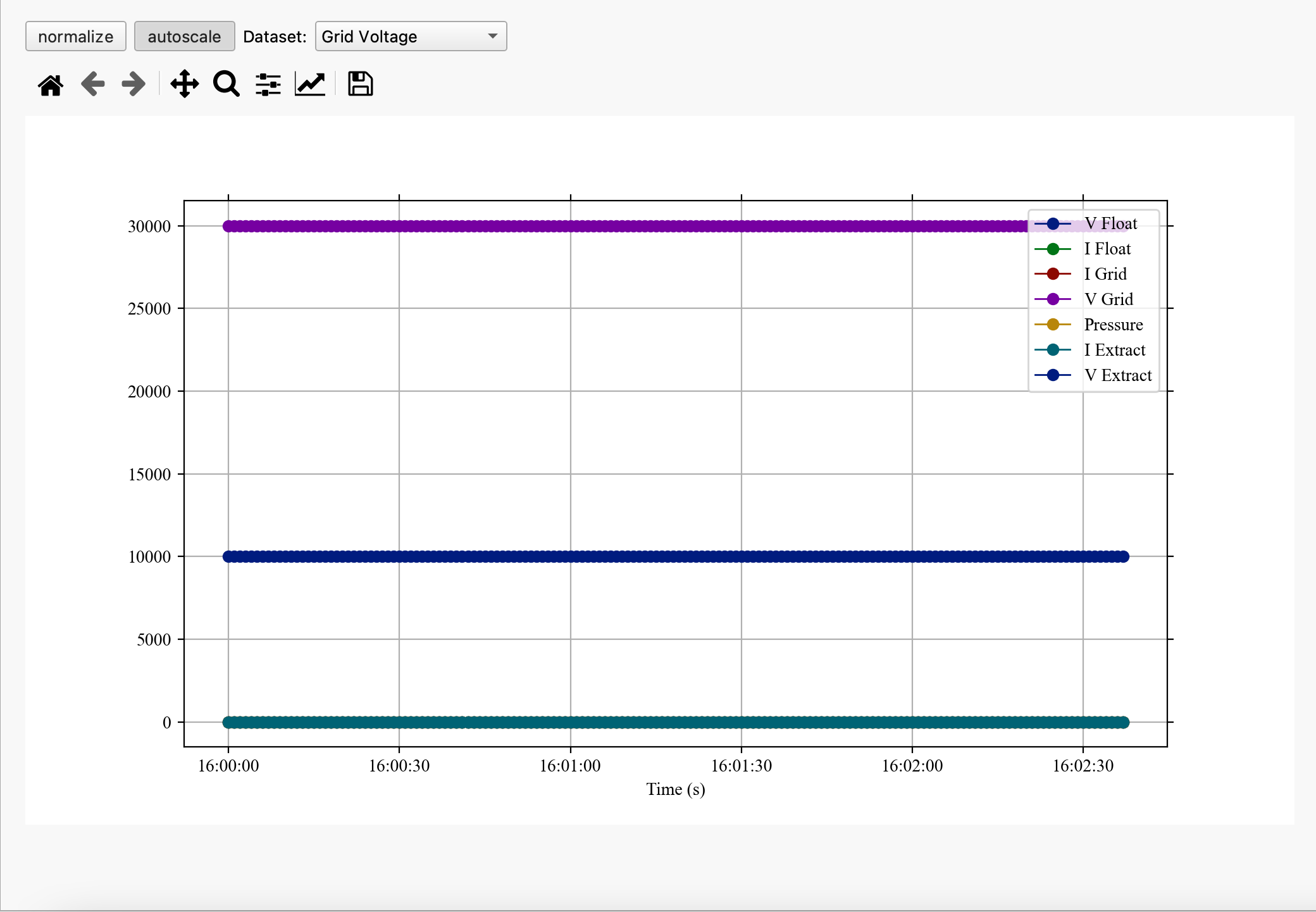The height and width of the screenshot is (912, 1316).
Task: Toggle the autoscale button
Action: coord(184,36)
